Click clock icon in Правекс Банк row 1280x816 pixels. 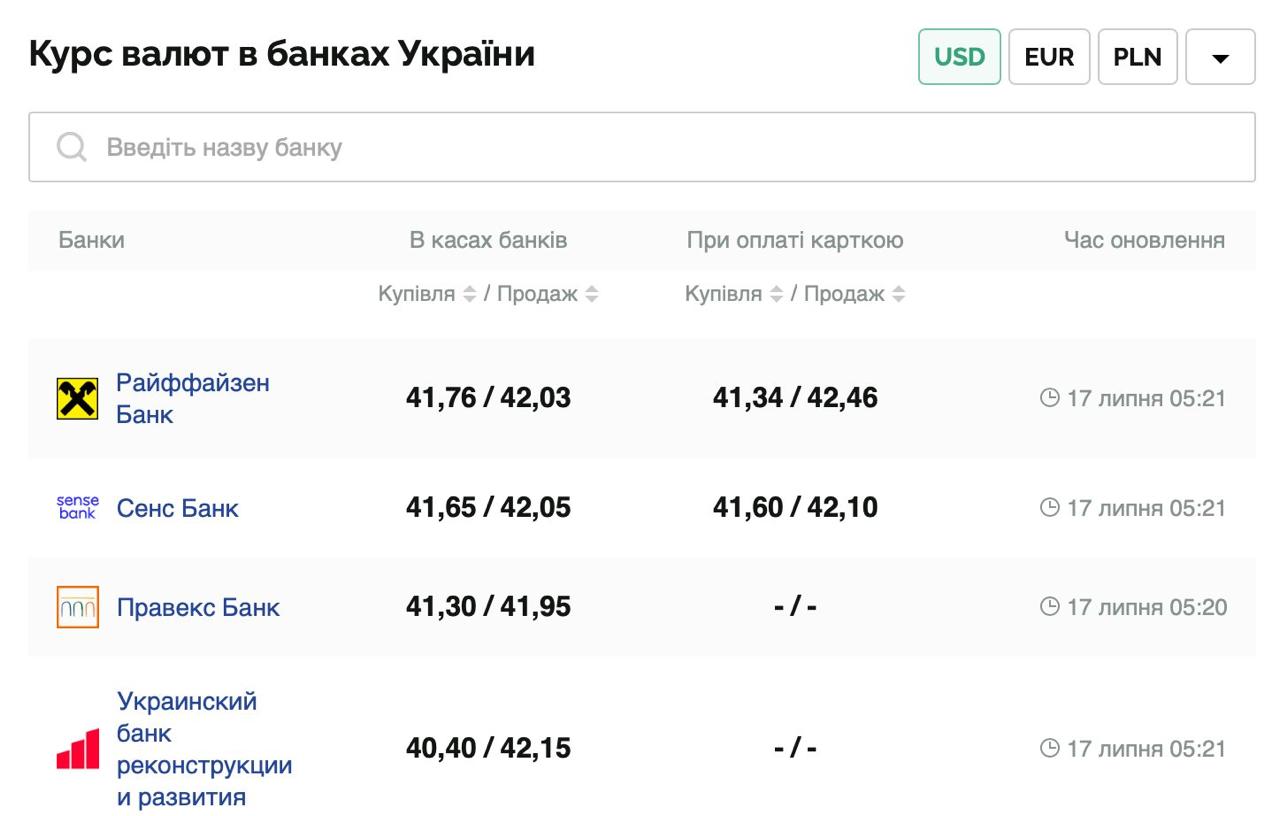(1049, 607)
